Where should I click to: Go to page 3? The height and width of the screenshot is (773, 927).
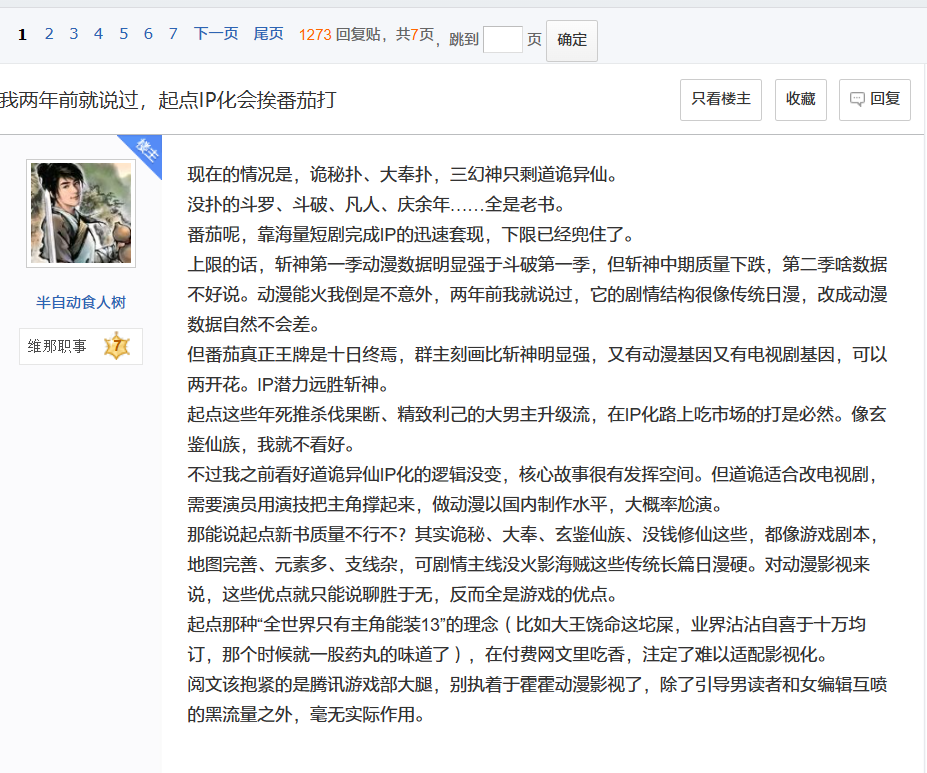74,34
